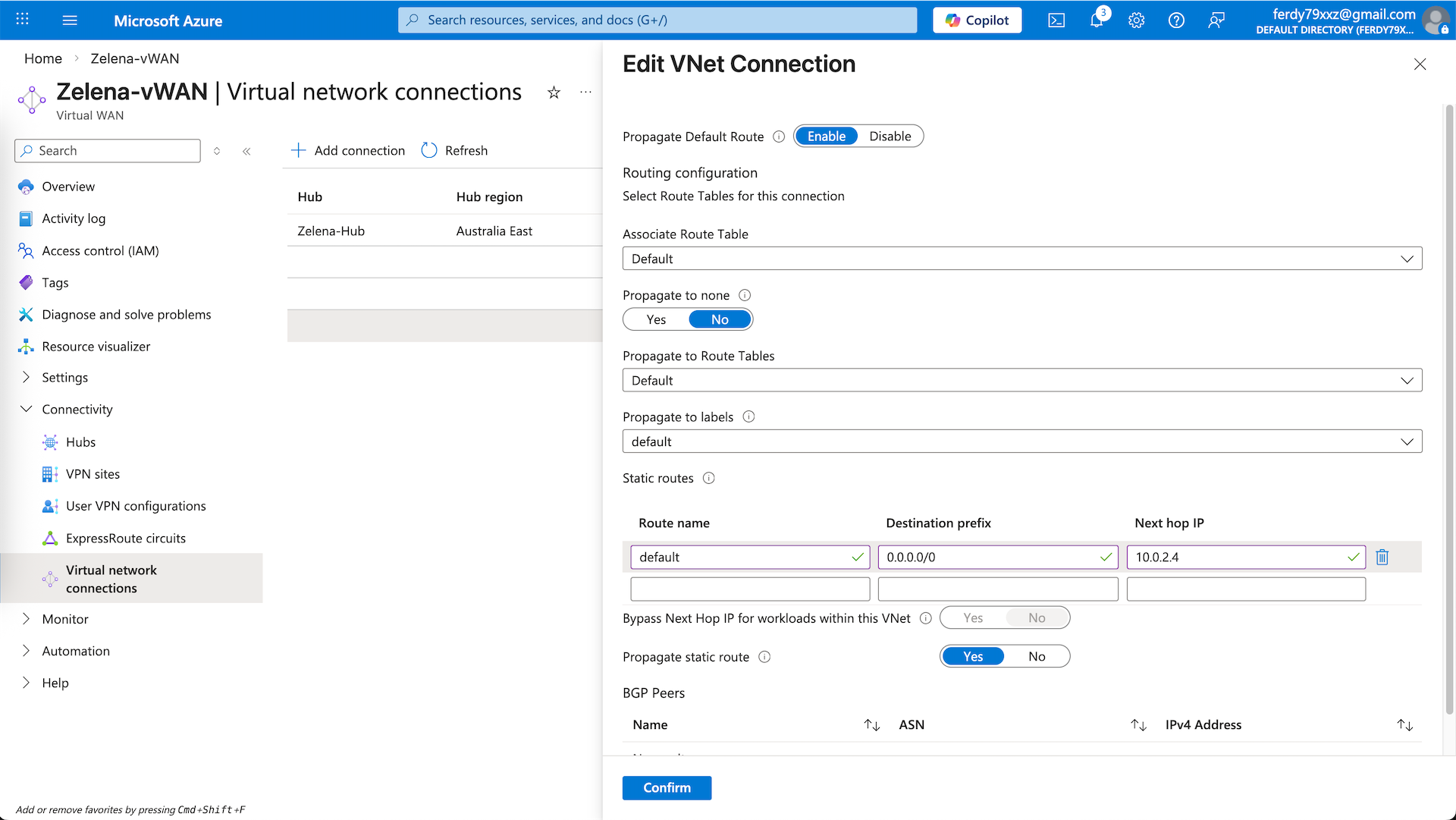Click the empty Route name field
The height and width of the screenshot is (820, 1456).
click(749, 589)
